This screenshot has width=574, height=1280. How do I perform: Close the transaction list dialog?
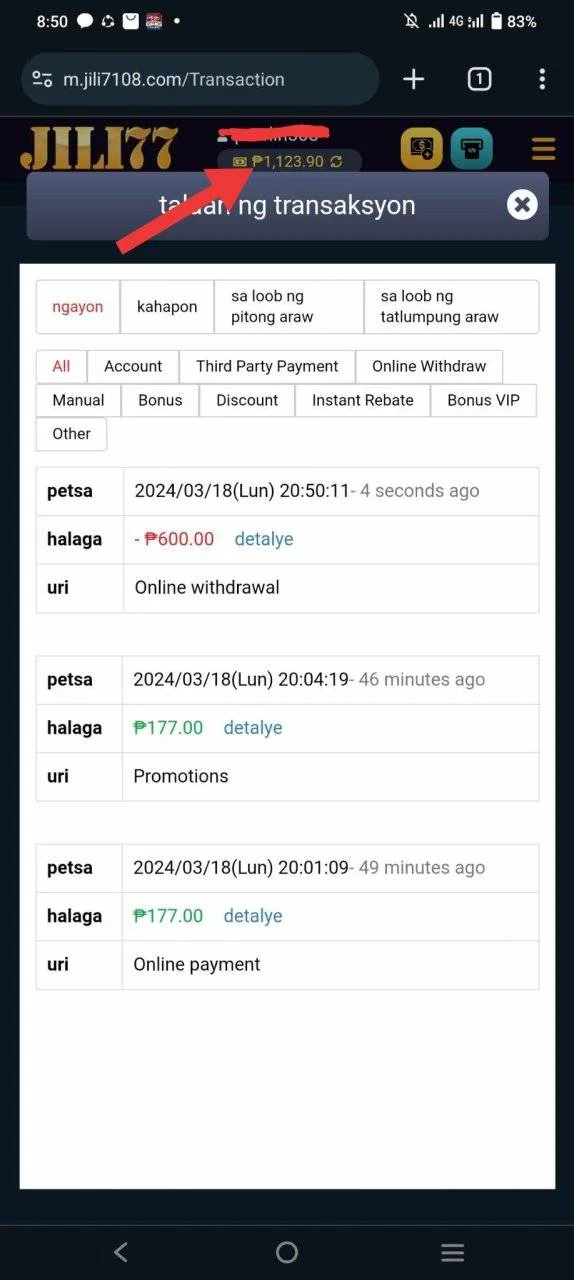click(x=521, y=205)
